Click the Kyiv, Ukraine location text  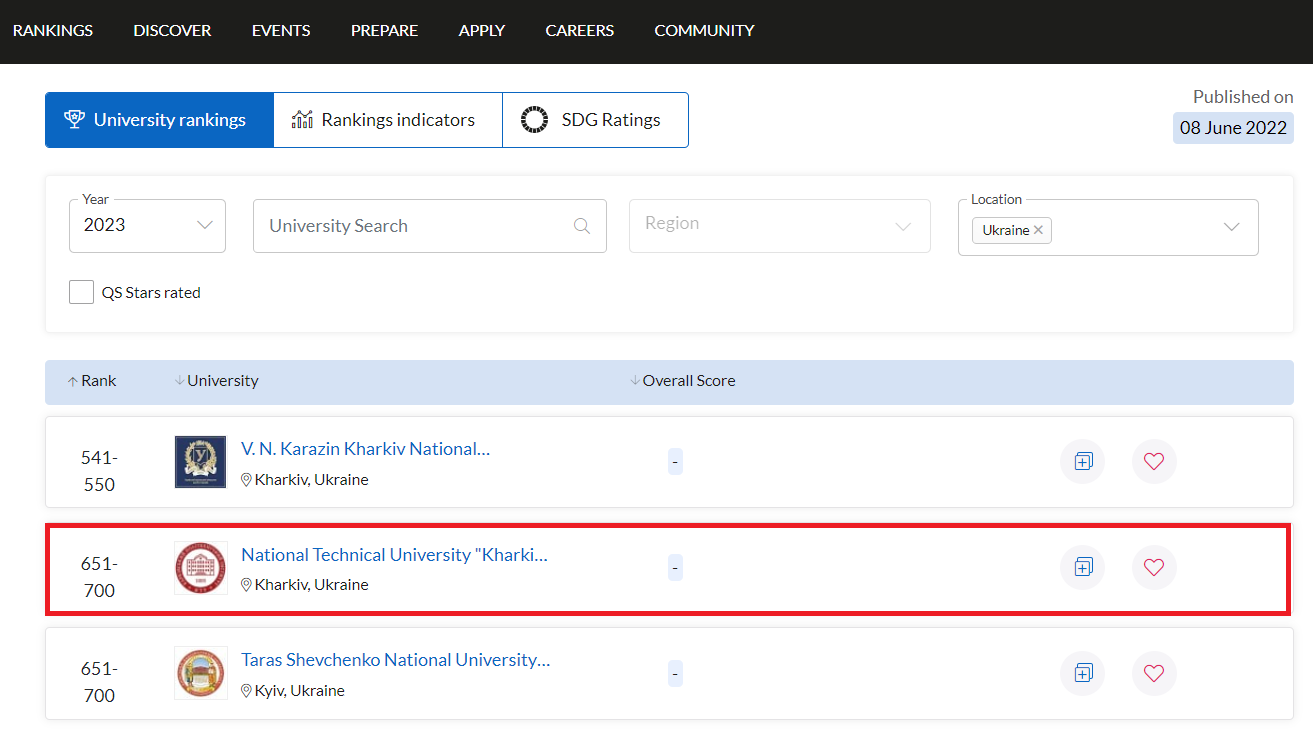[x=299, y=691]
